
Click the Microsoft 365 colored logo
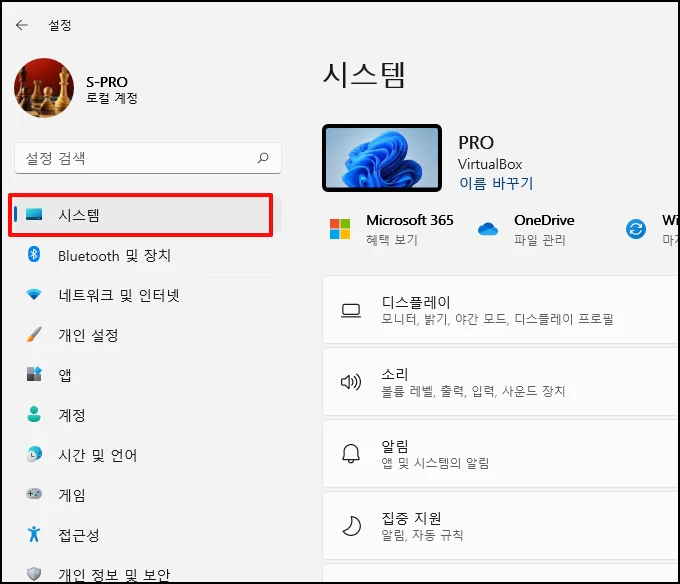tap(340, 229)
